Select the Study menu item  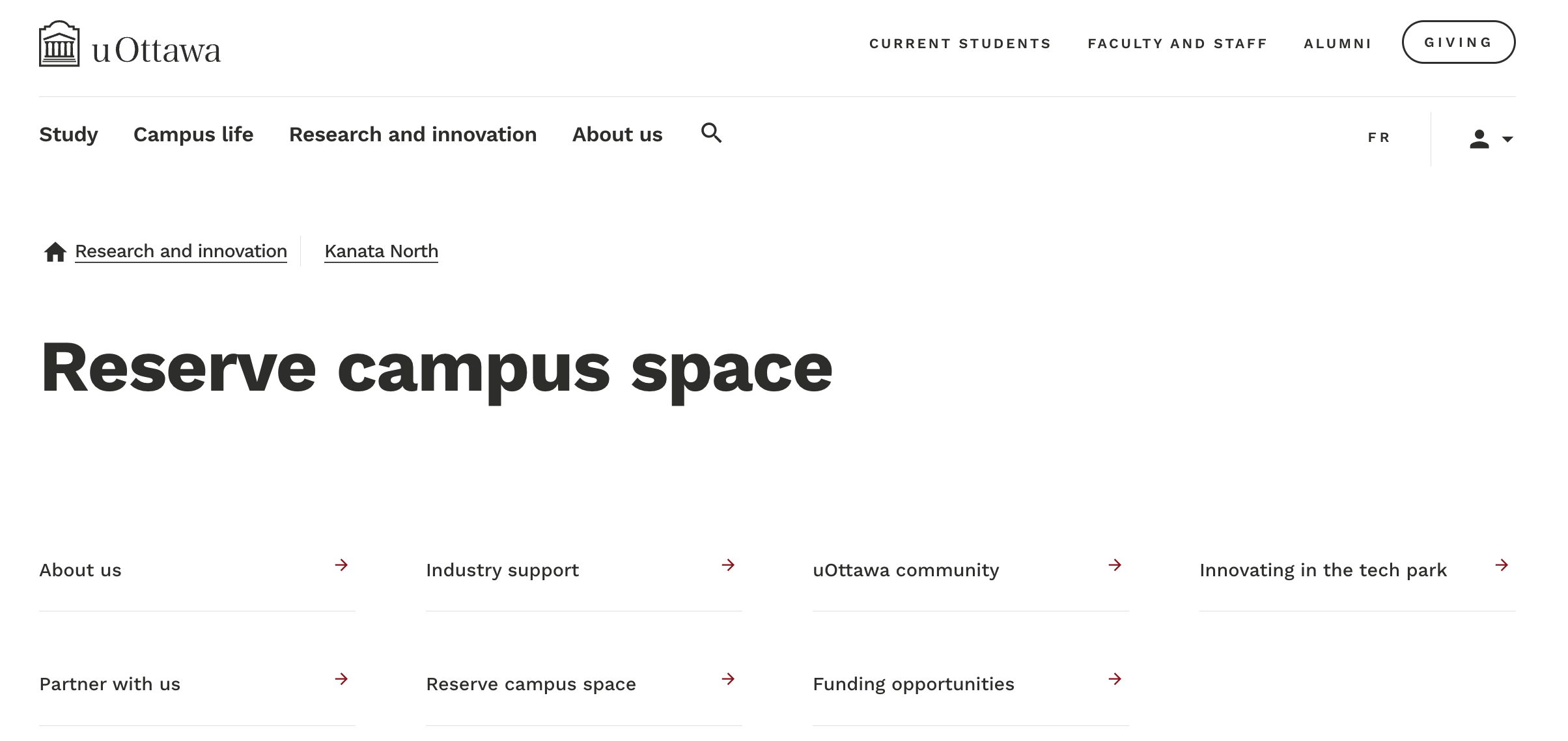click(68, 134)
